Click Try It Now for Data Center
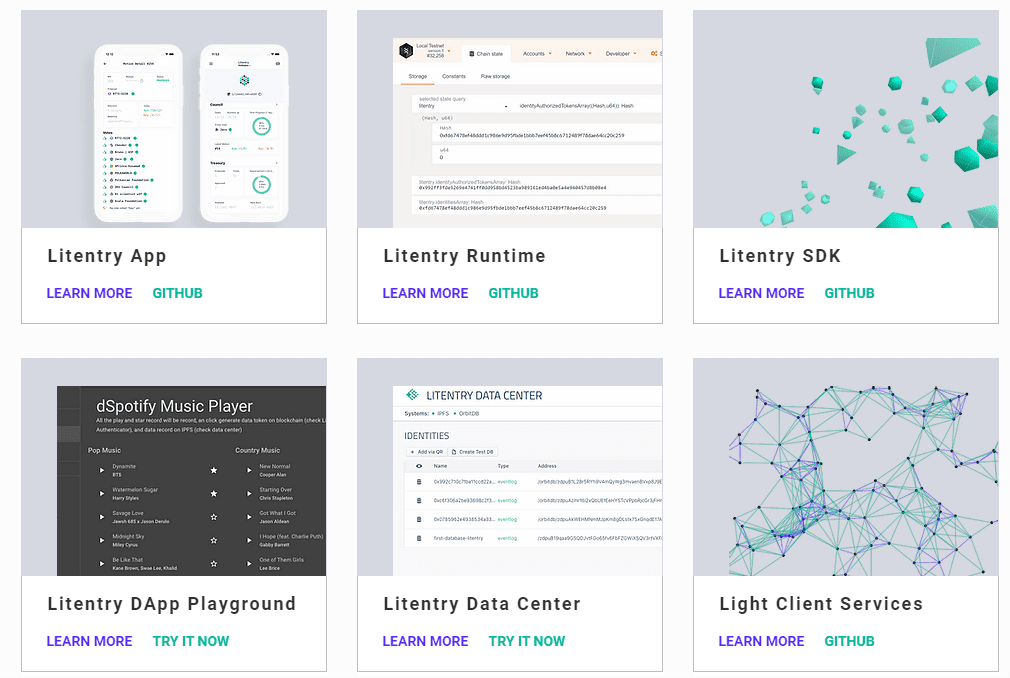The width and height of the screenshot is (1010, 678). 527,641
